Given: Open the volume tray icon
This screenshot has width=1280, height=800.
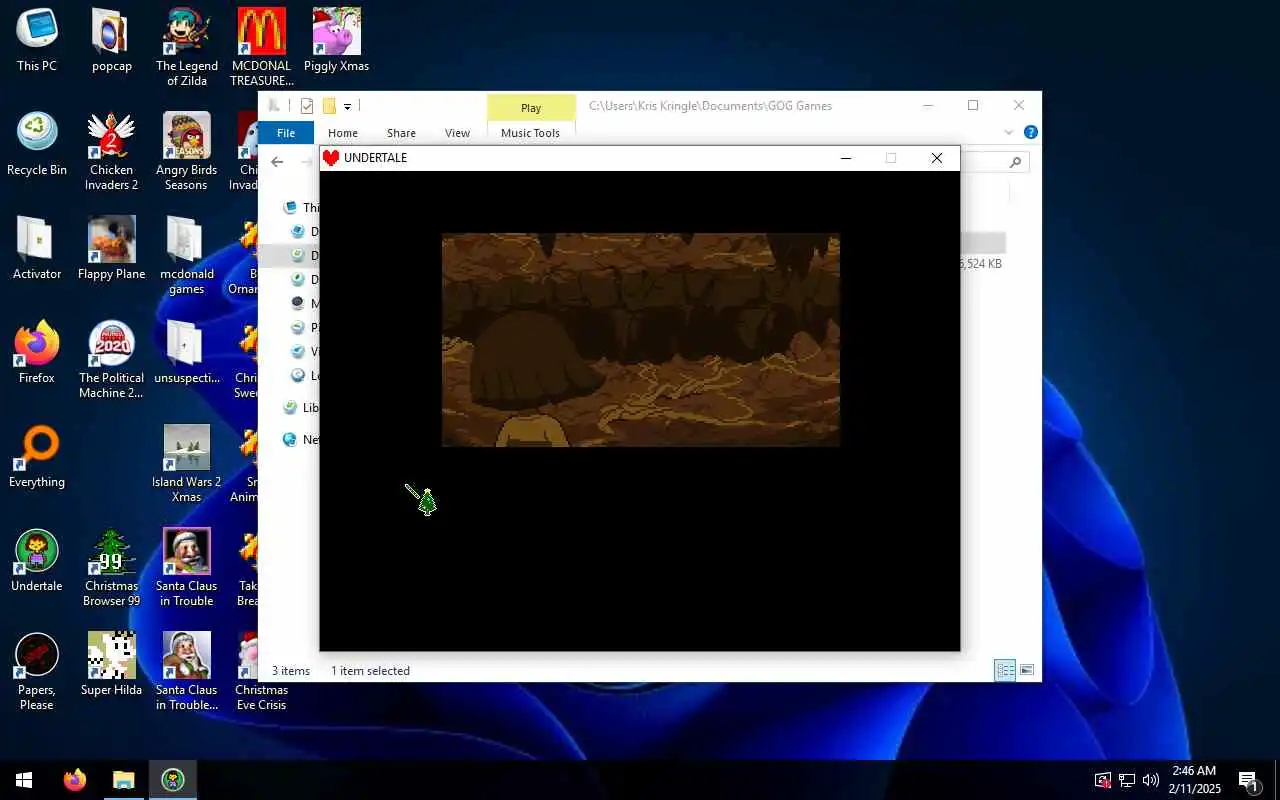Looking at the screenshot, I should point(1150,780).
